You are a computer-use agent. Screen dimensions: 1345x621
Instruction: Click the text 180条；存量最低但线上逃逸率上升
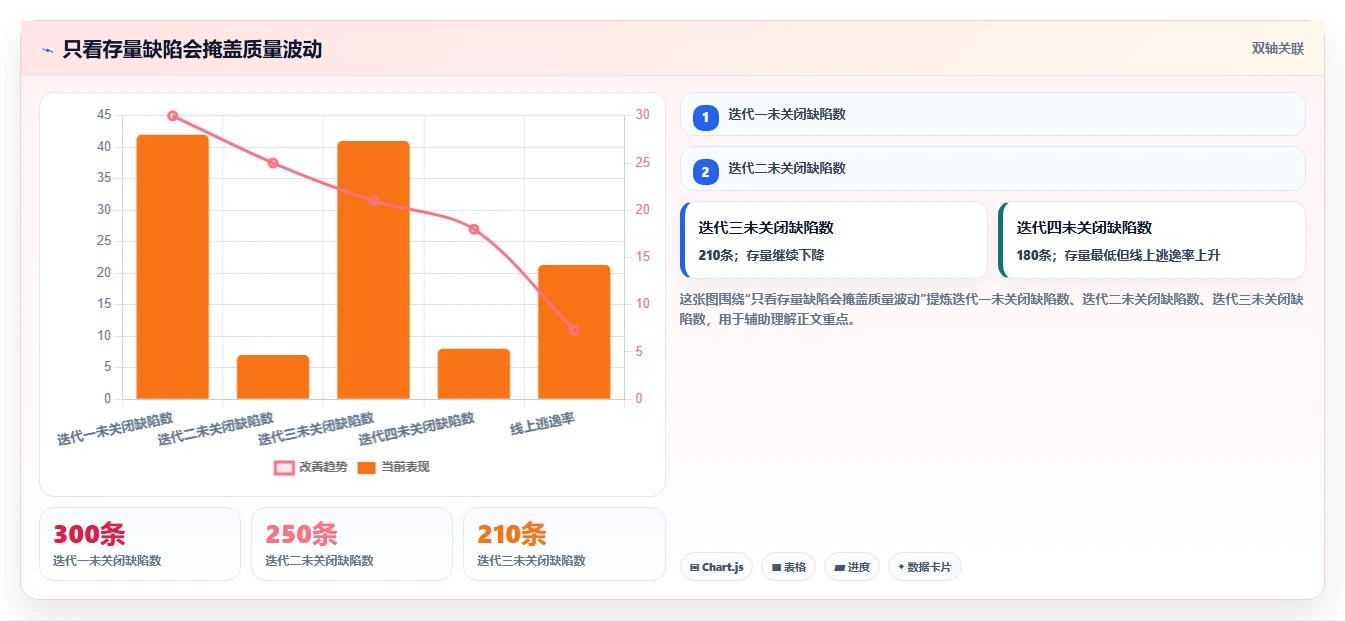[1118, 255]
